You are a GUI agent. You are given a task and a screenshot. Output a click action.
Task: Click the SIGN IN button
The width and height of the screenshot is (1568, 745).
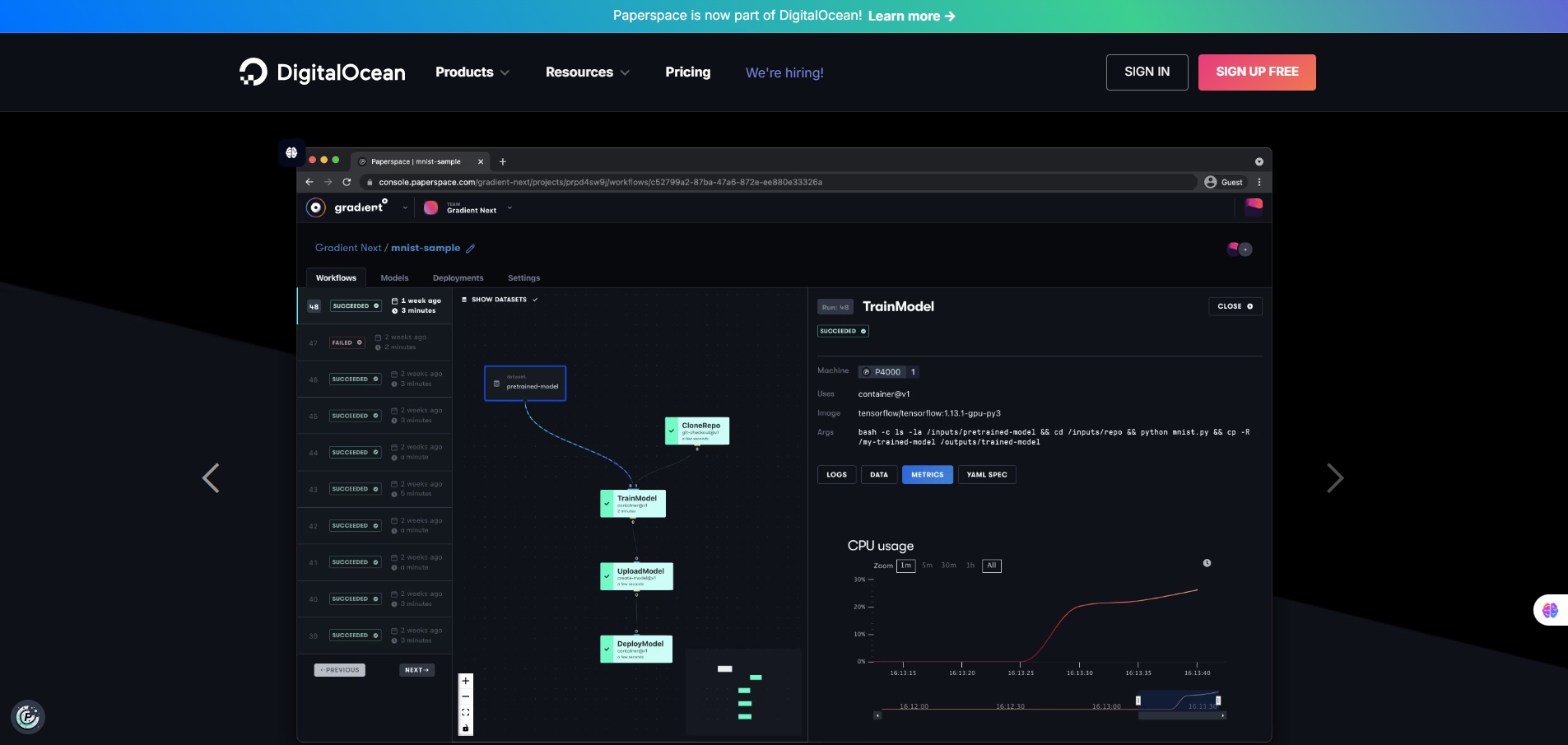point(1147,72)
